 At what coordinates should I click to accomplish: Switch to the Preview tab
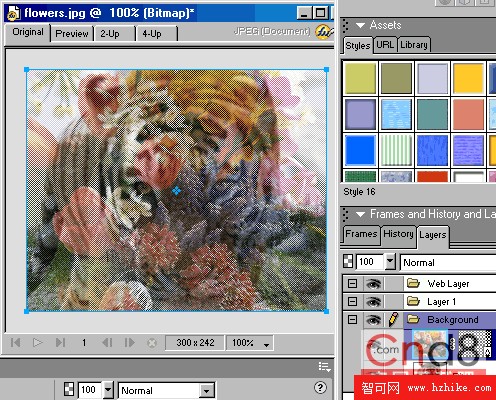pyautogui.click(x=72, y=34)
